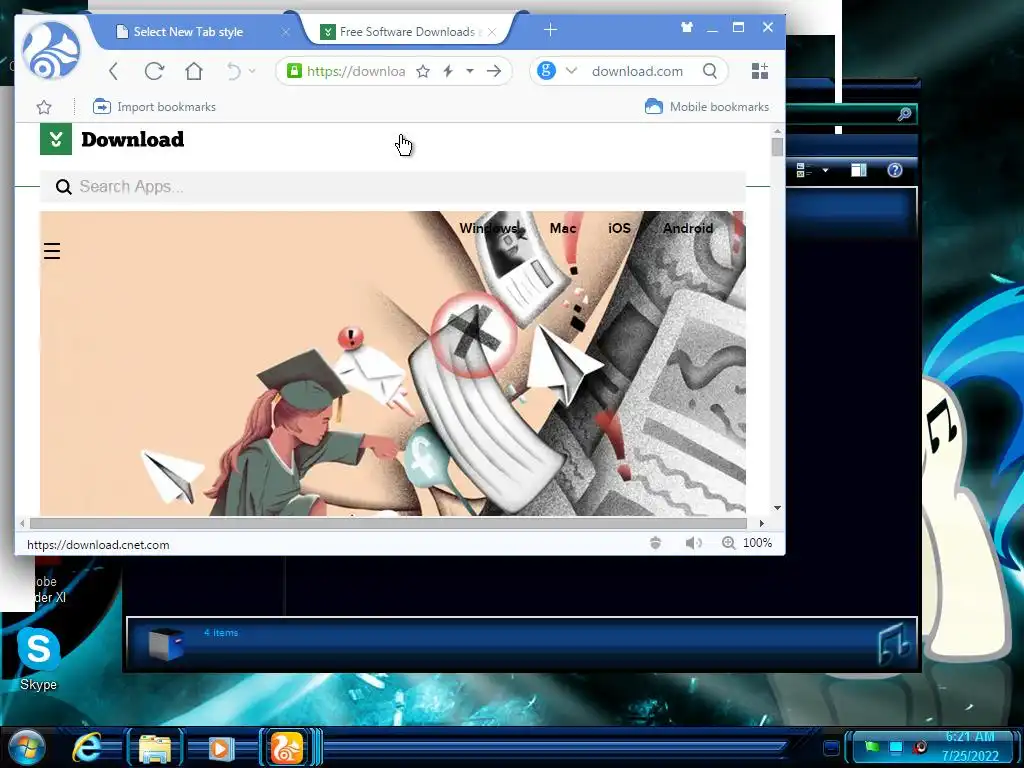Open the skin T-shirt icon in titlebar
Image resolution: width=1024 pixels, height=768 pixels.
(686, 27)
